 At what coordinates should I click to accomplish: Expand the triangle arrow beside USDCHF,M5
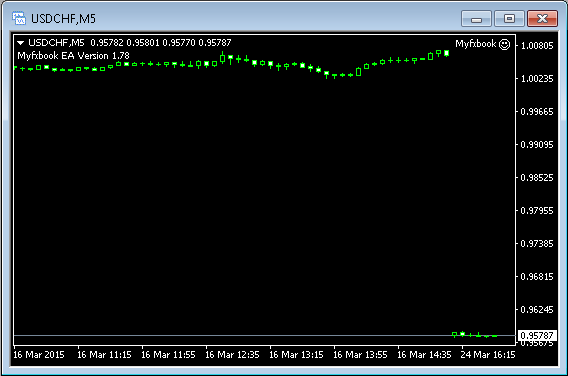(x=21, y=43)
